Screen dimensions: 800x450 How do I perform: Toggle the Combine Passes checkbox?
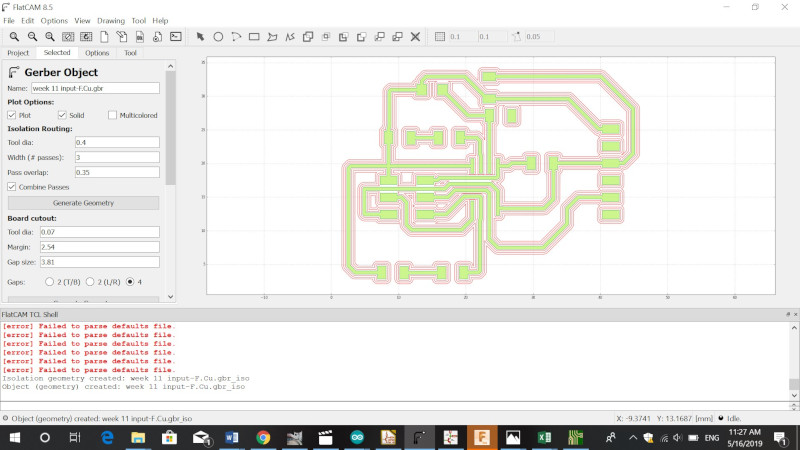(x=12, y=187)
